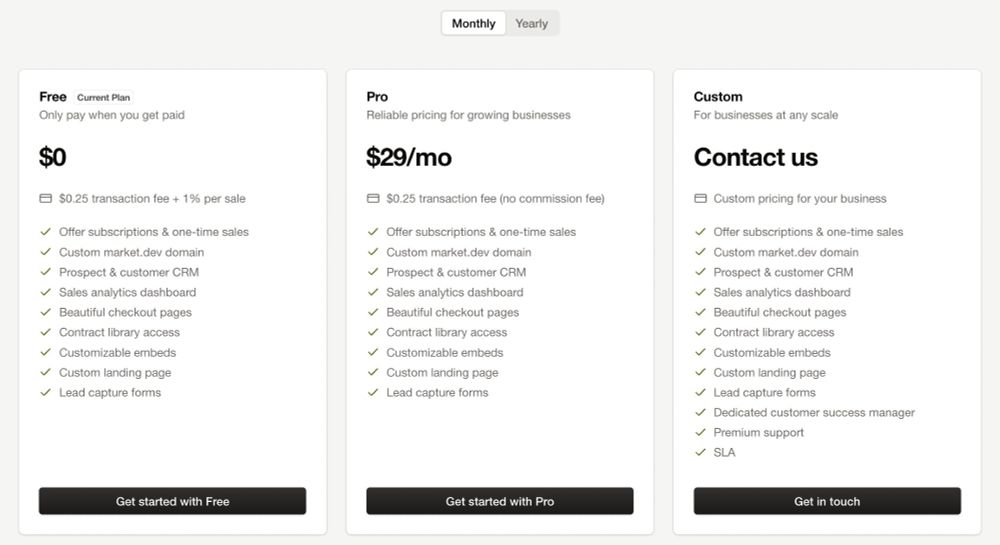Viewport: 1000px width, 545px height.
Task: Click the Get in touch button
Action: tap(827, 501)
